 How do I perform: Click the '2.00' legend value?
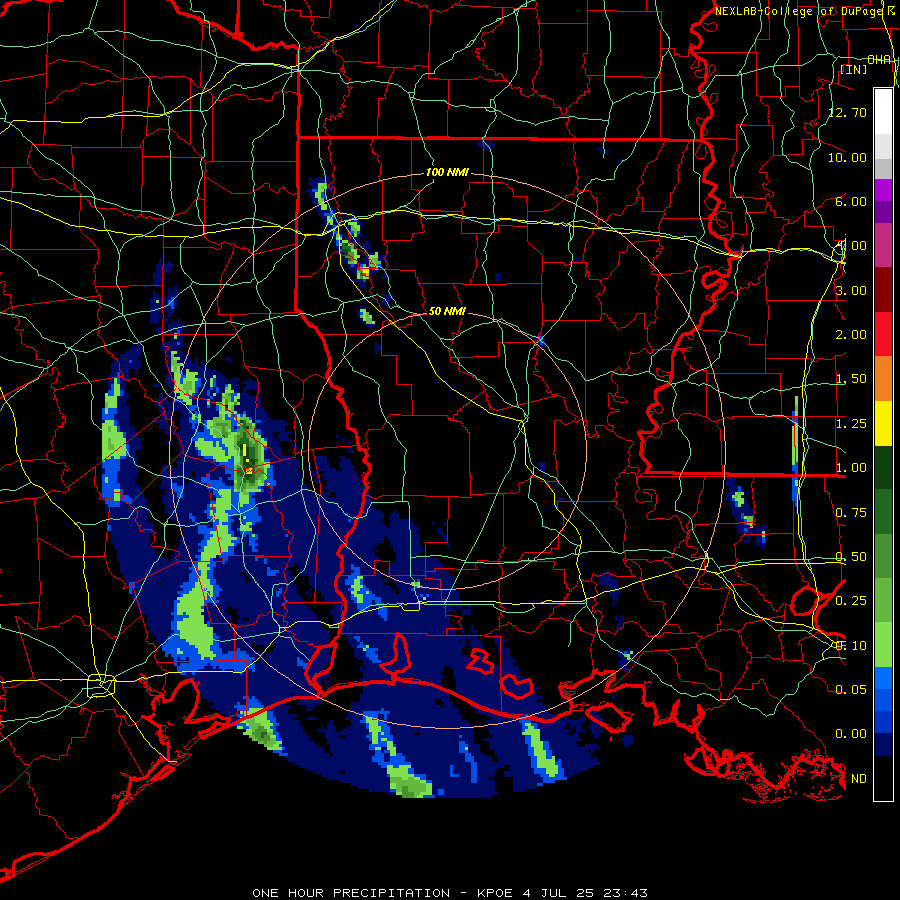(851, 334)
